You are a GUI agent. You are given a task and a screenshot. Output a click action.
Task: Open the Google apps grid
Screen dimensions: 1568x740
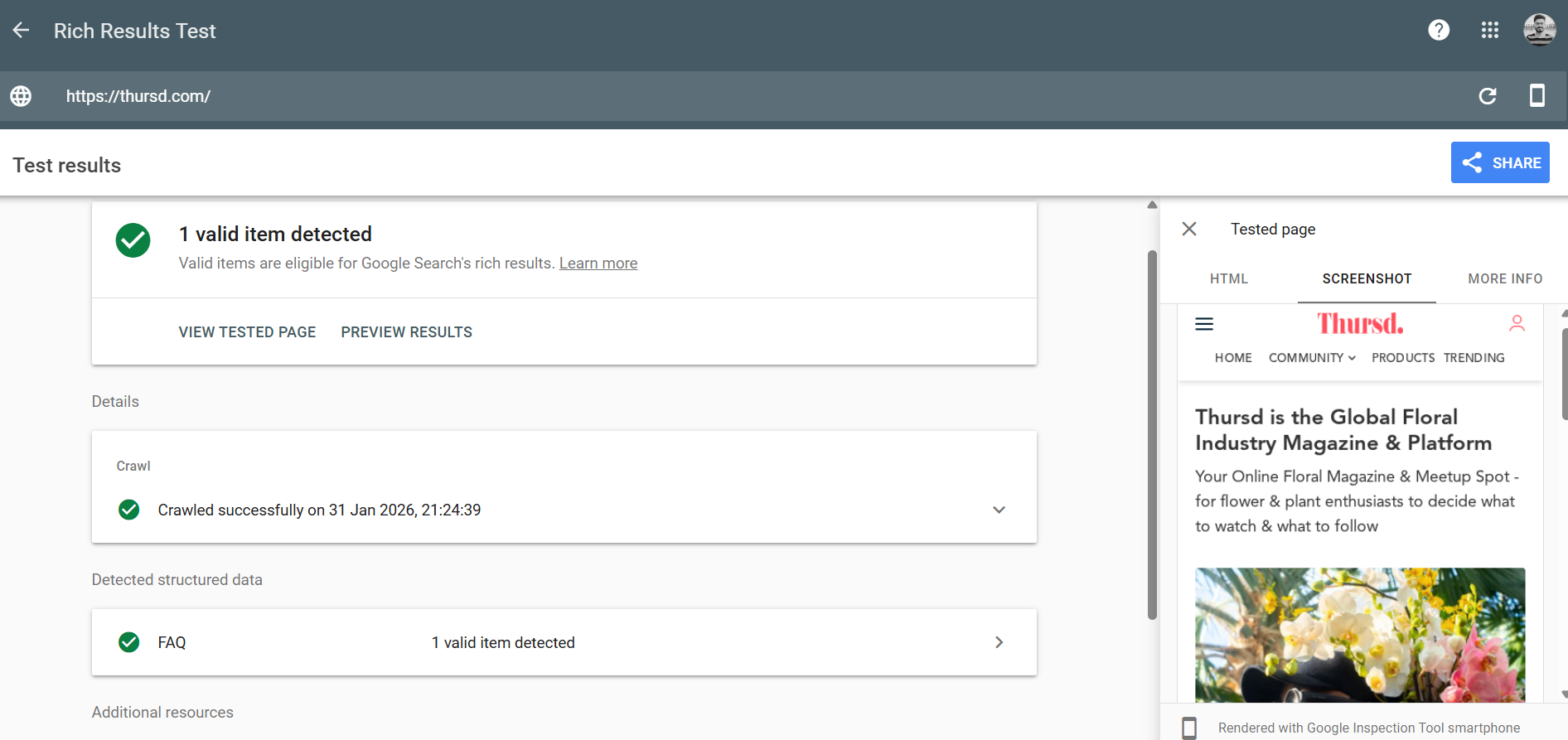(1489, 30)
